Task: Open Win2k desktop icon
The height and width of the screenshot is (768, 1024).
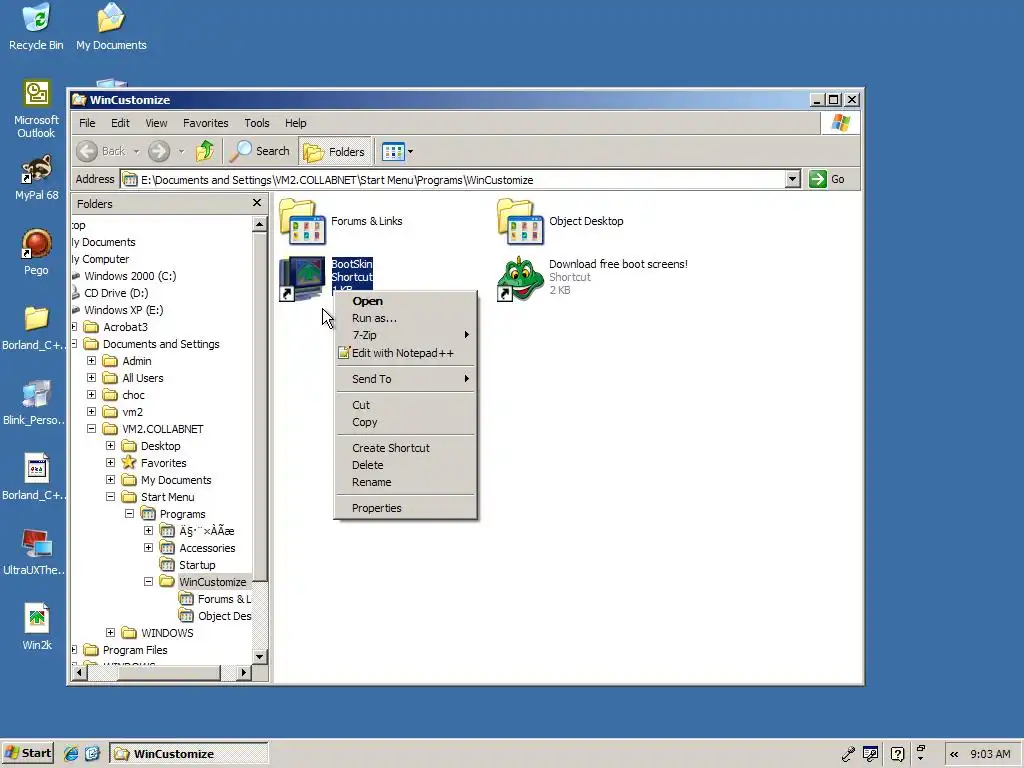Action: (37, 627)
